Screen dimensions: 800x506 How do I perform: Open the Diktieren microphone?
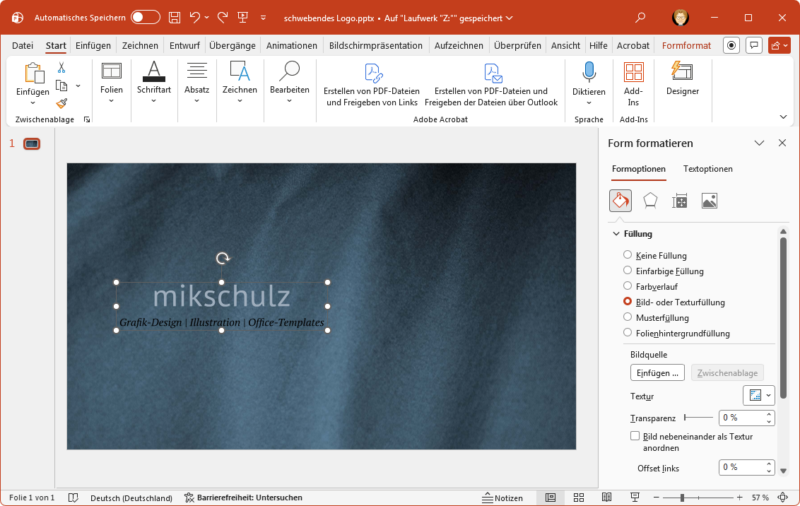pos(589,72)
